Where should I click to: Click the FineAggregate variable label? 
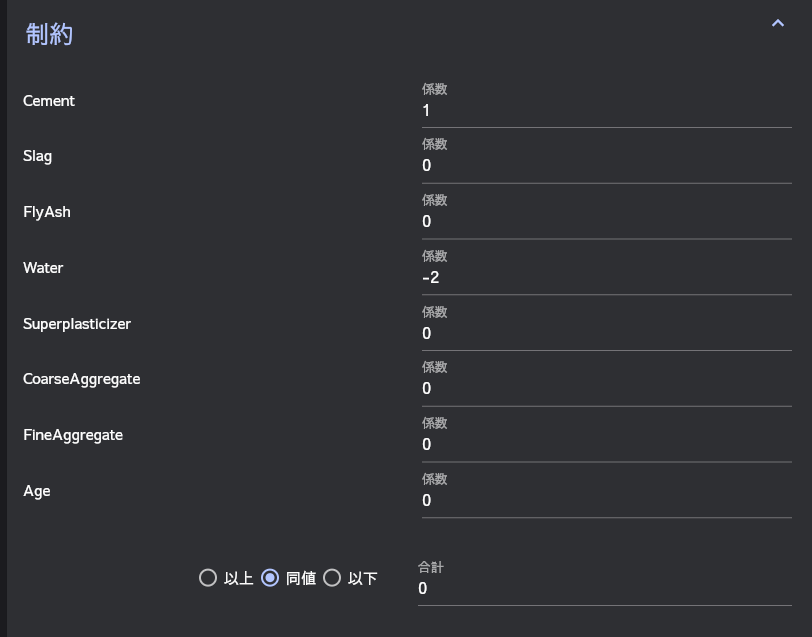73,435
